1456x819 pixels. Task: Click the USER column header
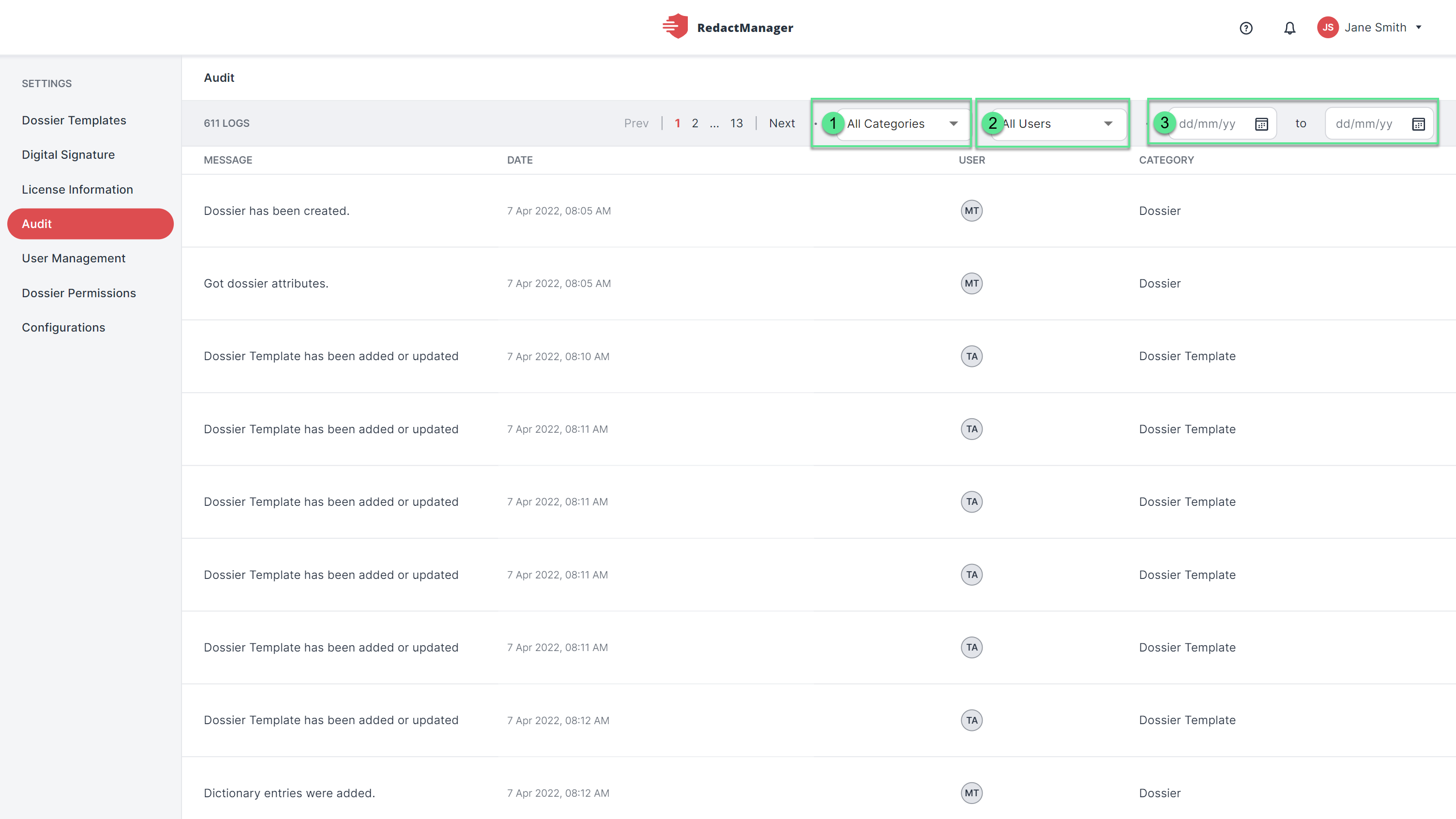pyautogui.click(x=971, y=160)
